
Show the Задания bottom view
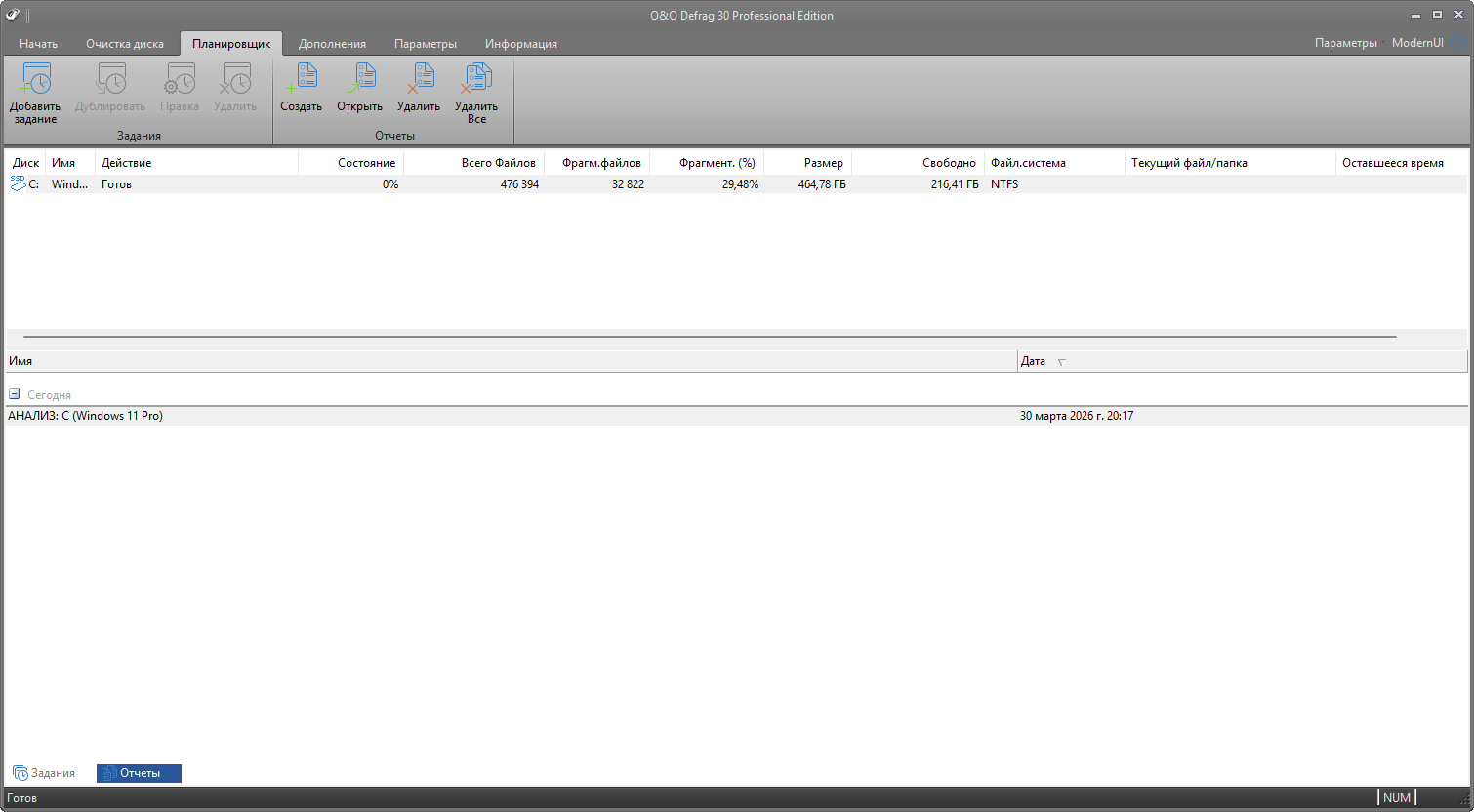click(x=44, y=773)
